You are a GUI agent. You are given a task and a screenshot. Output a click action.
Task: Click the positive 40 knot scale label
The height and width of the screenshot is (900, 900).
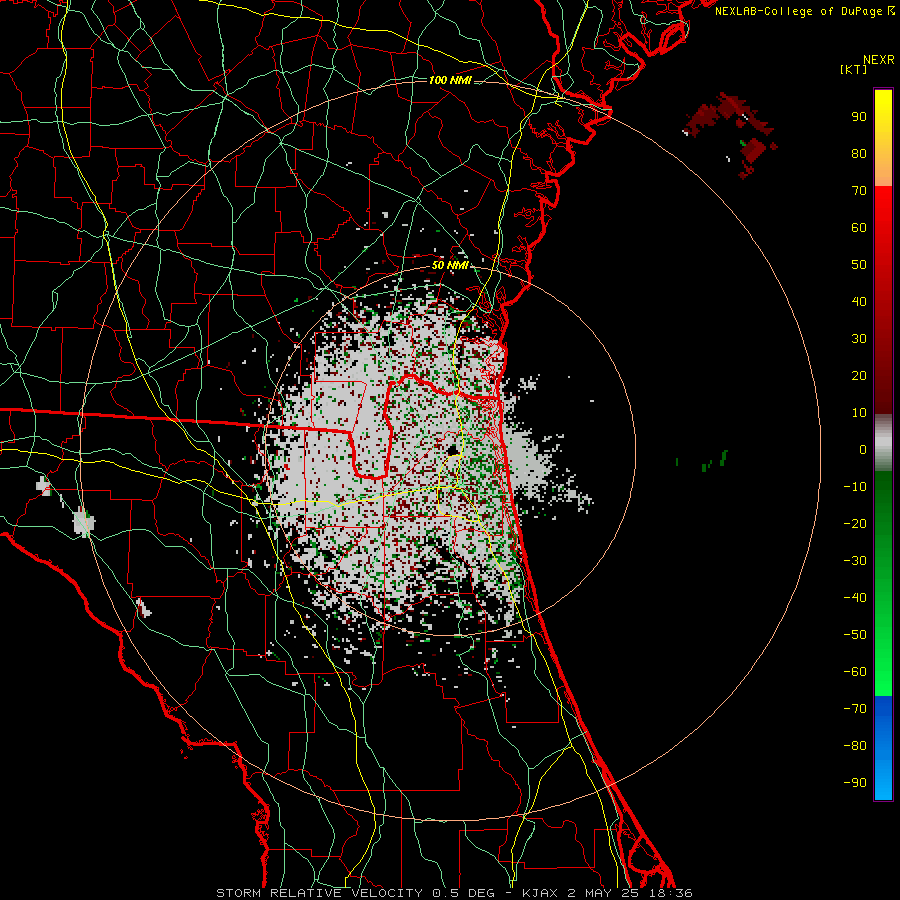859,302
